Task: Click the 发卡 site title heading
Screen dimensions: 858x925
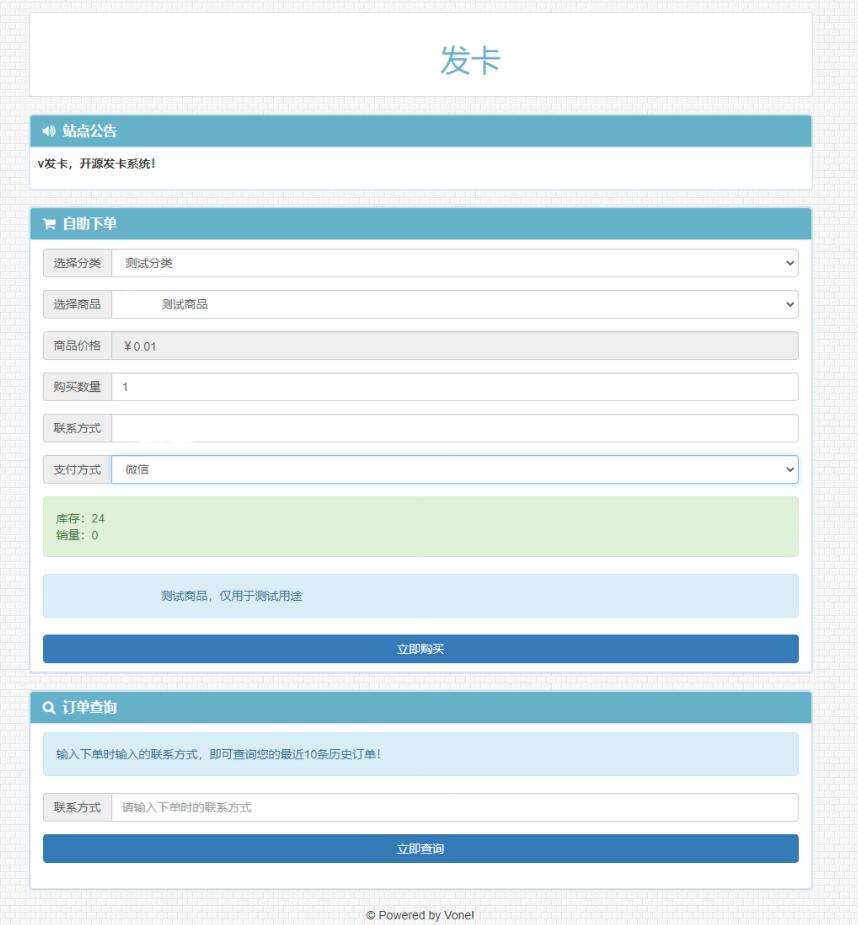Action: (428, 60)
